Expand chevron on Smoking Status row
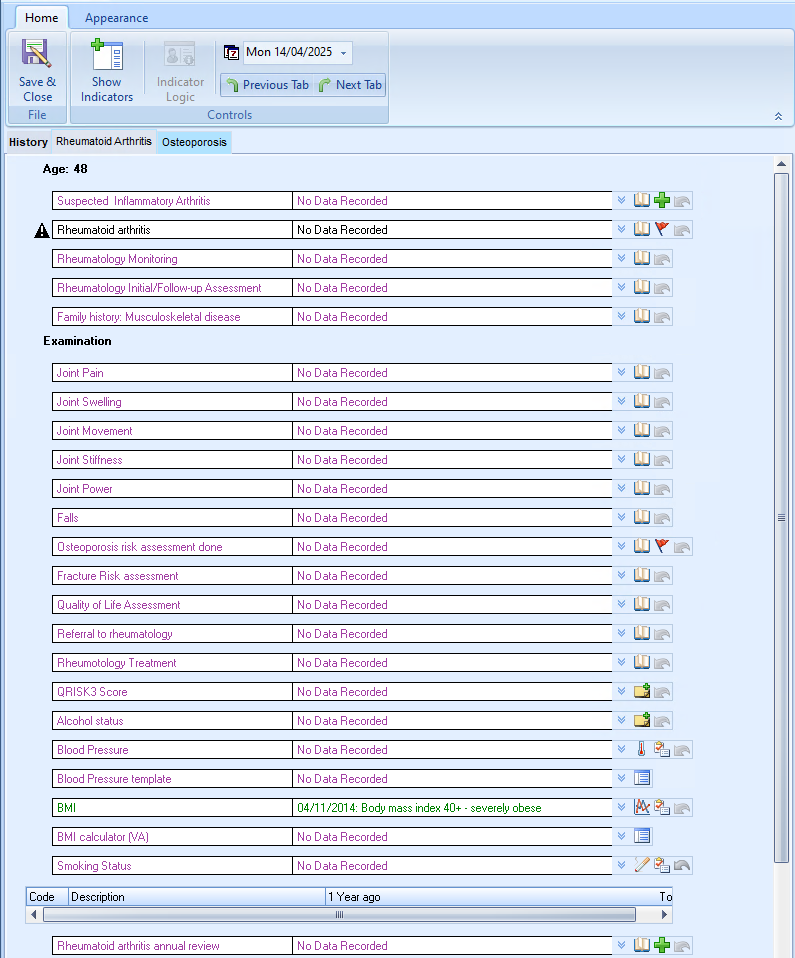The height and width of the screenshot is (958, 795). (x=621, y=865)
